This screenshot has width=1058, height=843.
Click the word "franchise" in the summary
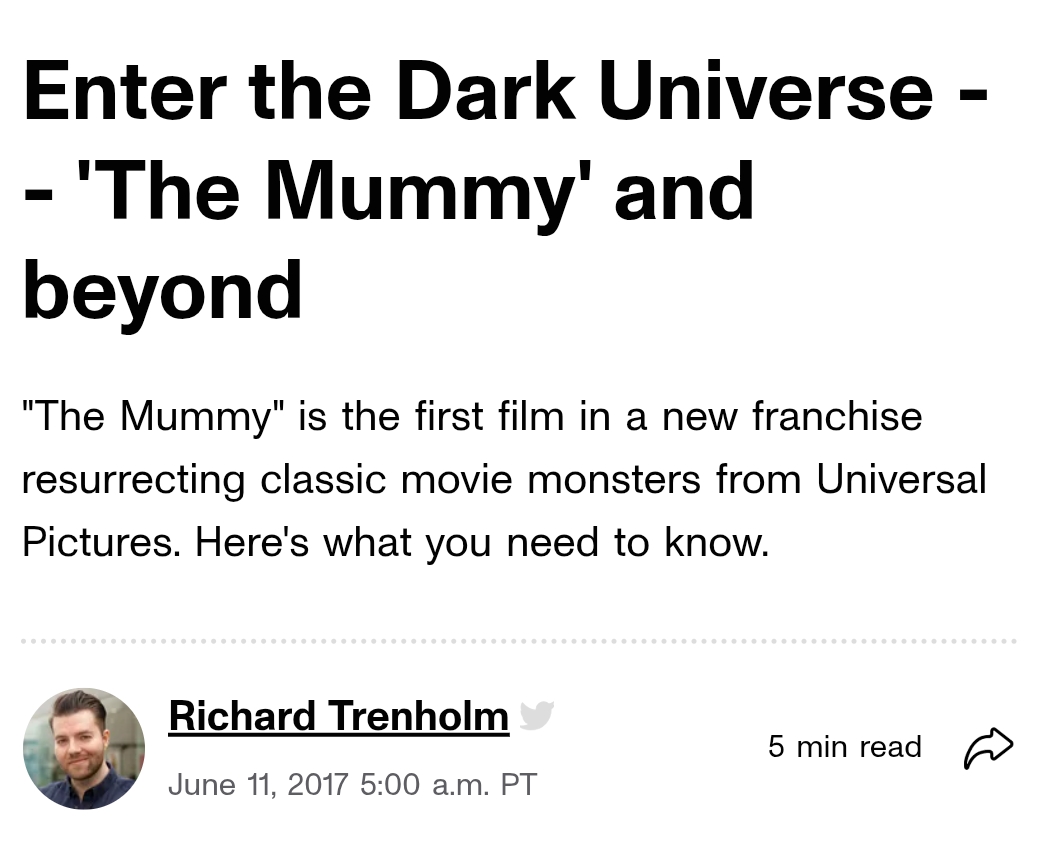click(836, 417)
